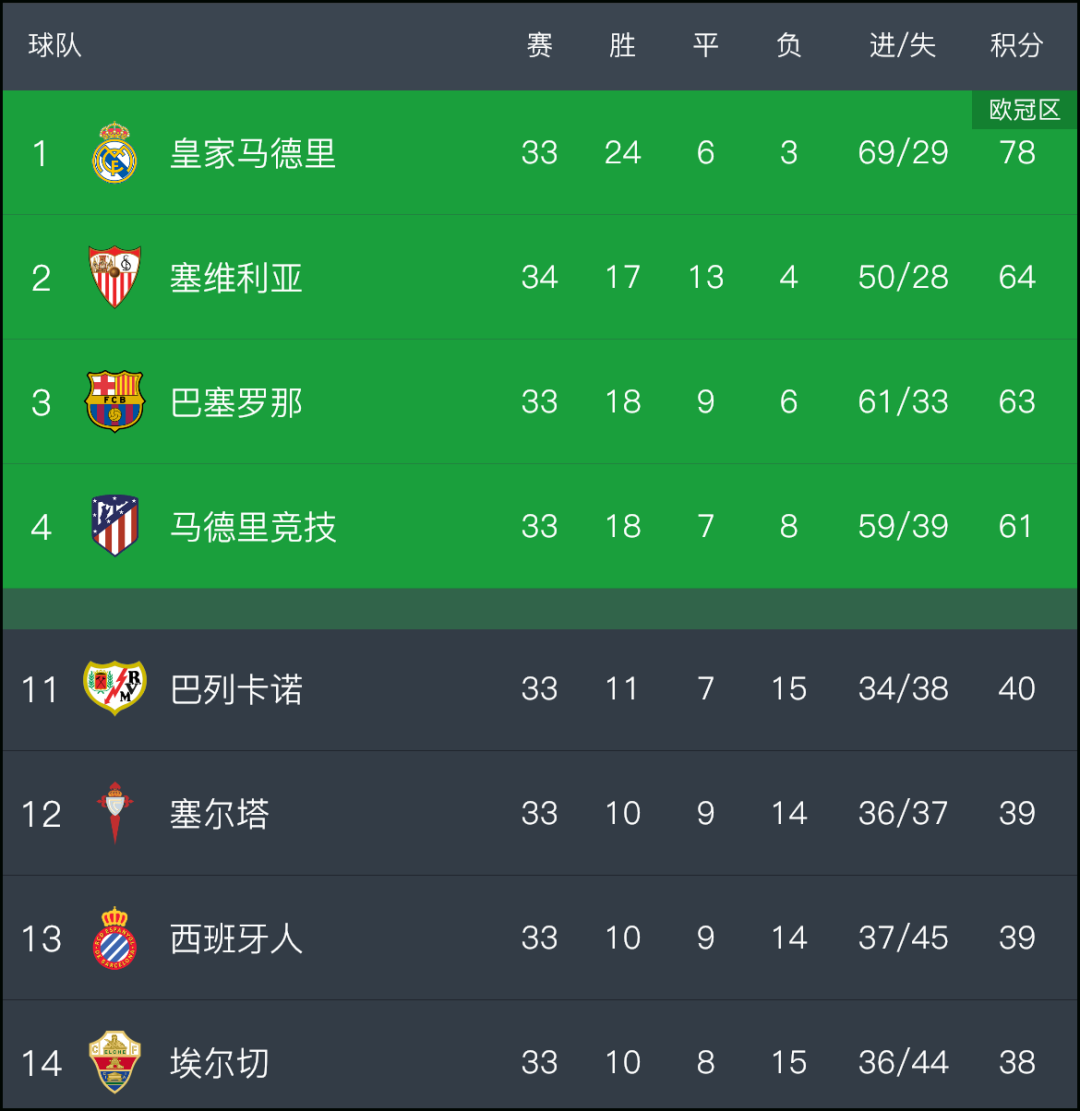
Task: Open team 巴塞罗那
Action: pyautogui.click(x=236, y=402)
